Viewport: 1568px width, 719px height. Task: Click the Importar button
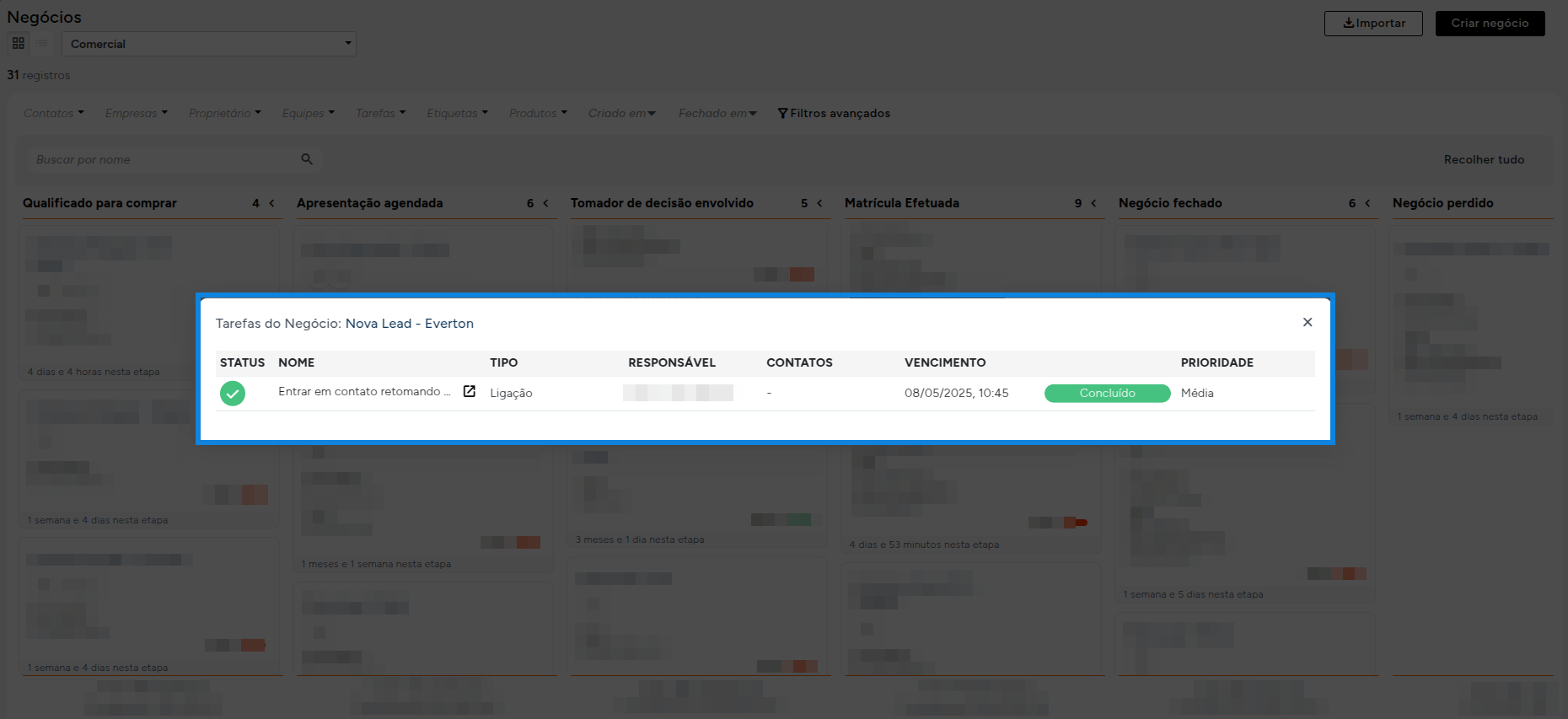[x=1373, y=24]
